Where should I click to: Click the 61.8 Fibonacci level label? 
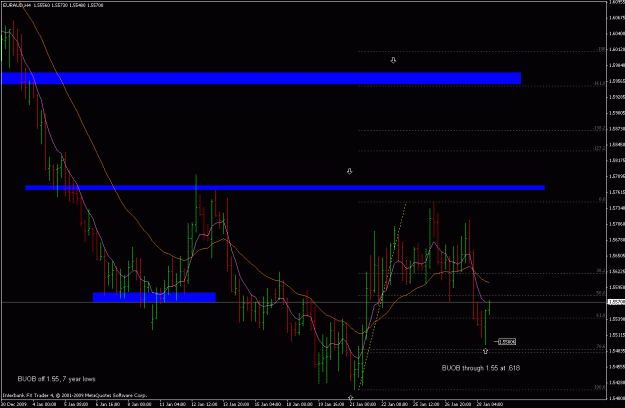(x=601, y=315)
